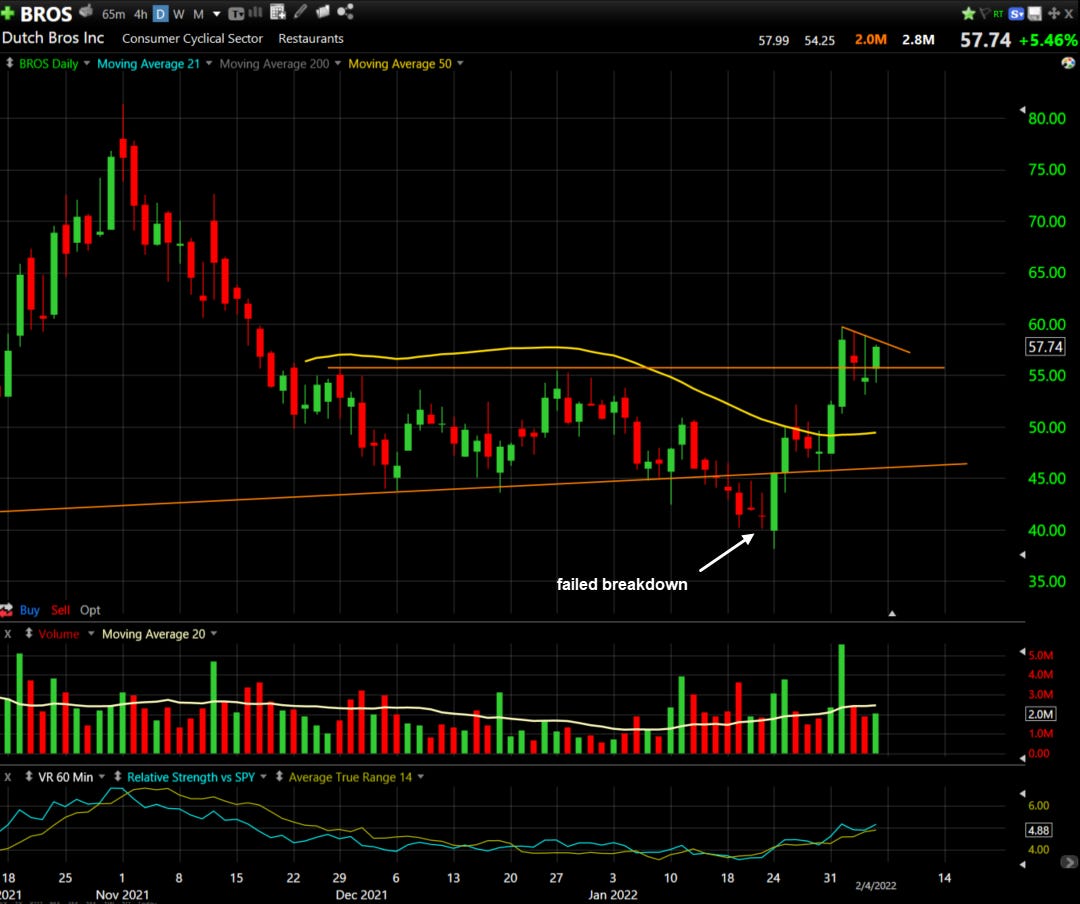Click the Sell button
This screenshot has width=1080, height=904.
tap(61, 610)
